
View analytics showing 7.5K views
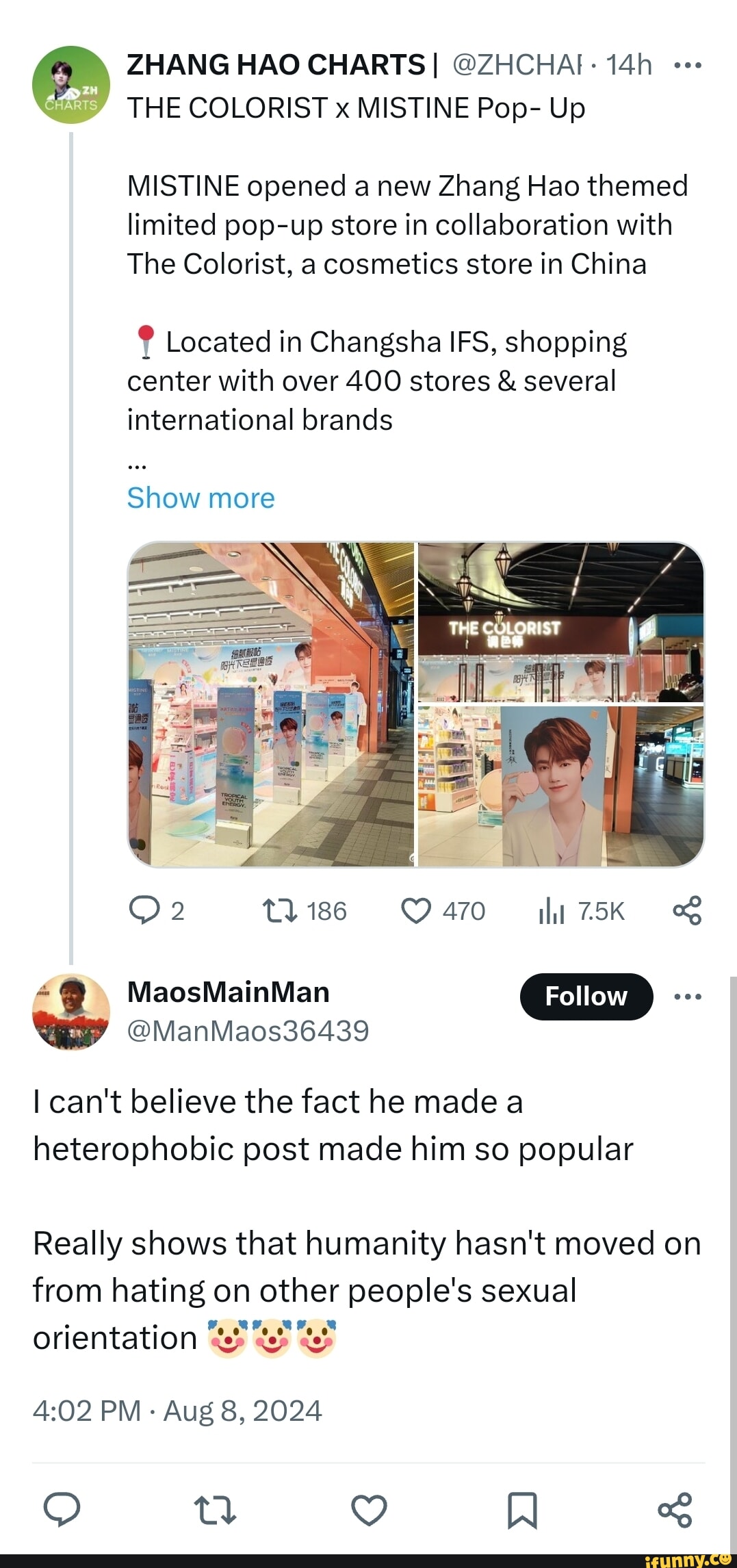(551, 911)
